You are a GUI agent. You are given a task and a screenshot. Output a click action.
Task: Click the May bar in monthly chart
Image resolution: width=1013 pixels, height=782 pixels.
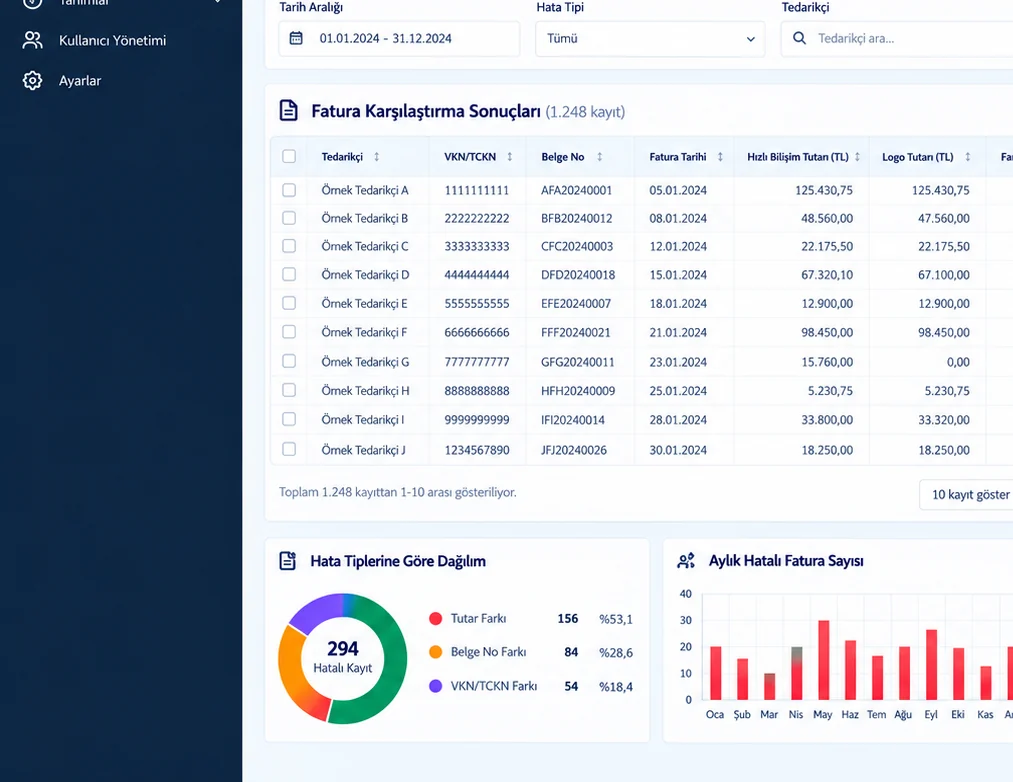(x=823, y=660)
